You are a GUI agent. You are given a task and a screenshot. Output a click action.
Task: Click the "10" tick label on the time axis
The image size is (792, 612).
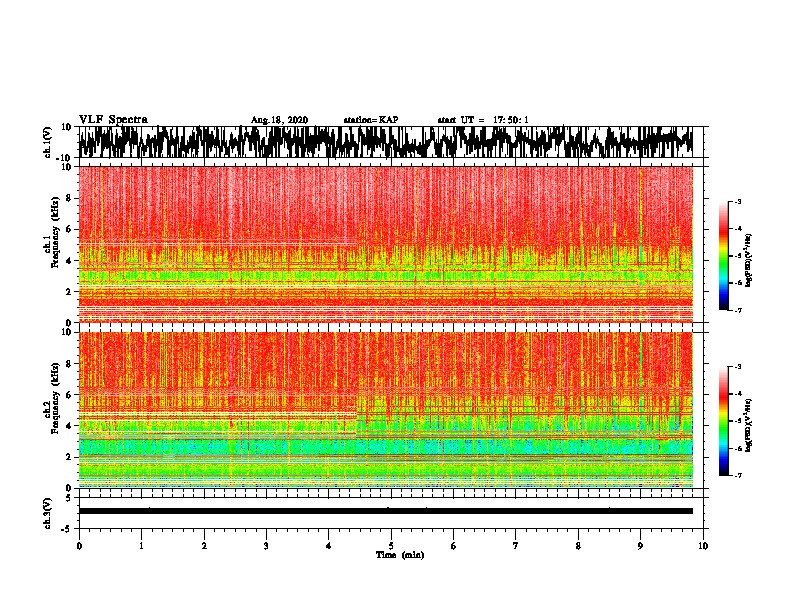pyautogui.click(x=703, y=546)
